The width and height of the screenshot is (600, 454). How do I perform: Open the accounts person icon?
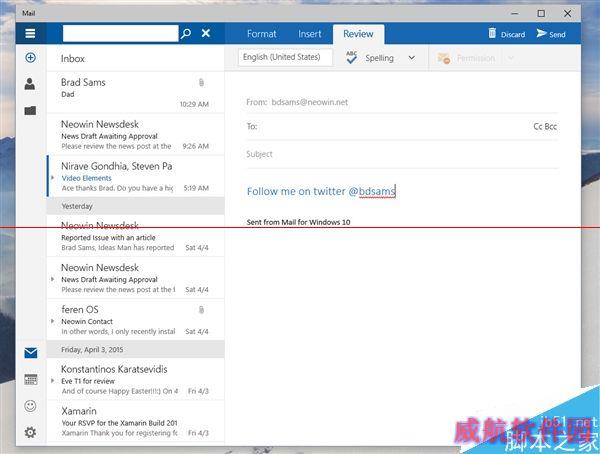point(30,83)
